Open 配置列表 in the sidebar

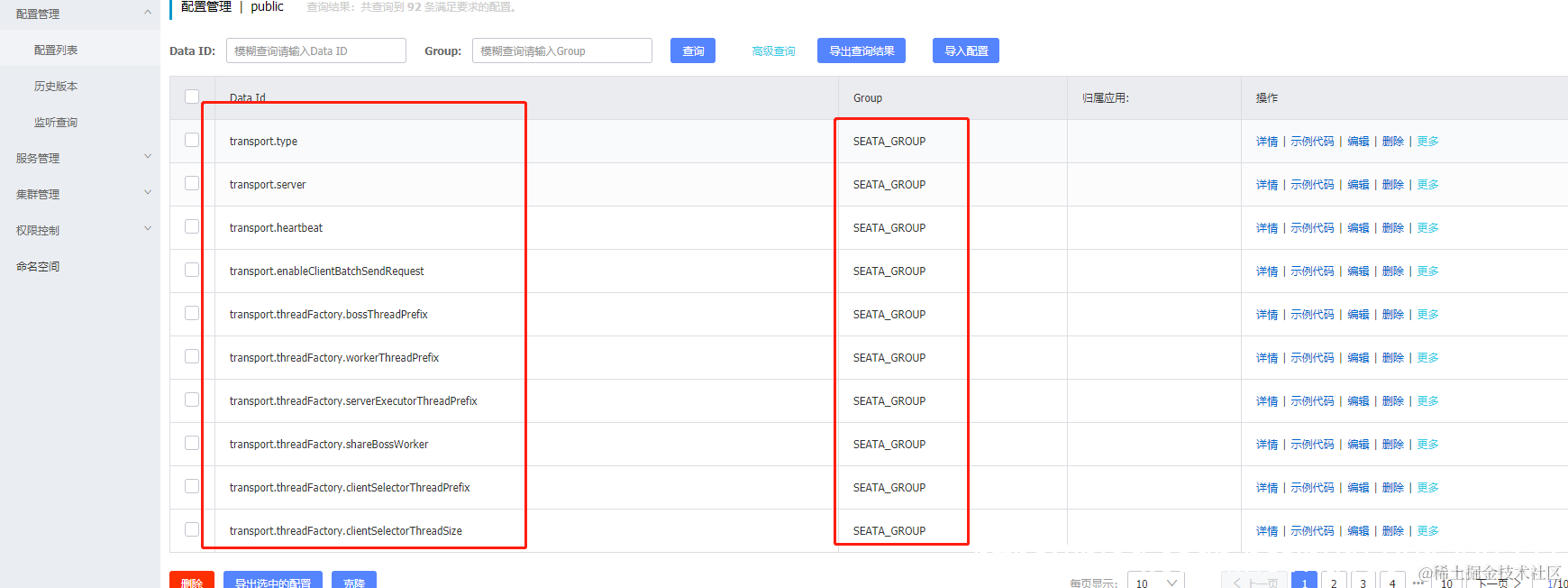coord(56,50)
